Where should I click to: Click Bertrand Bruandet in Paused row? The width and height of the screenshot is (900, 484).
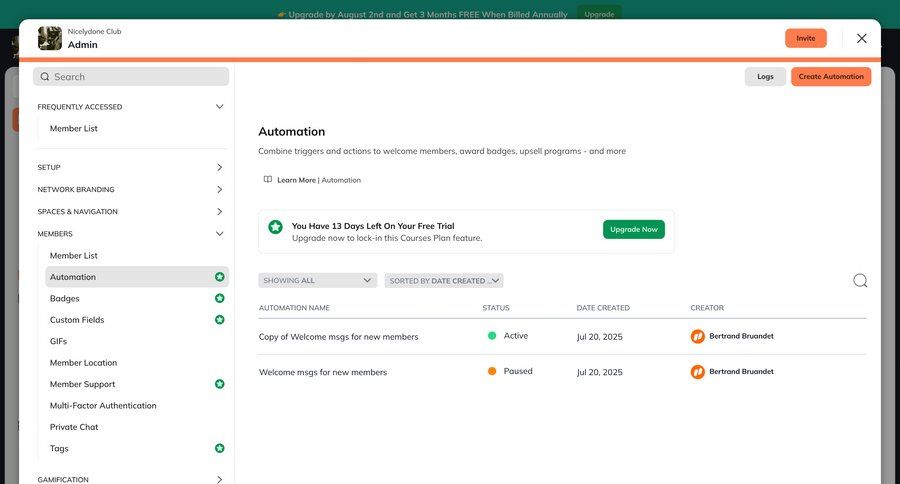click(741, 371)
